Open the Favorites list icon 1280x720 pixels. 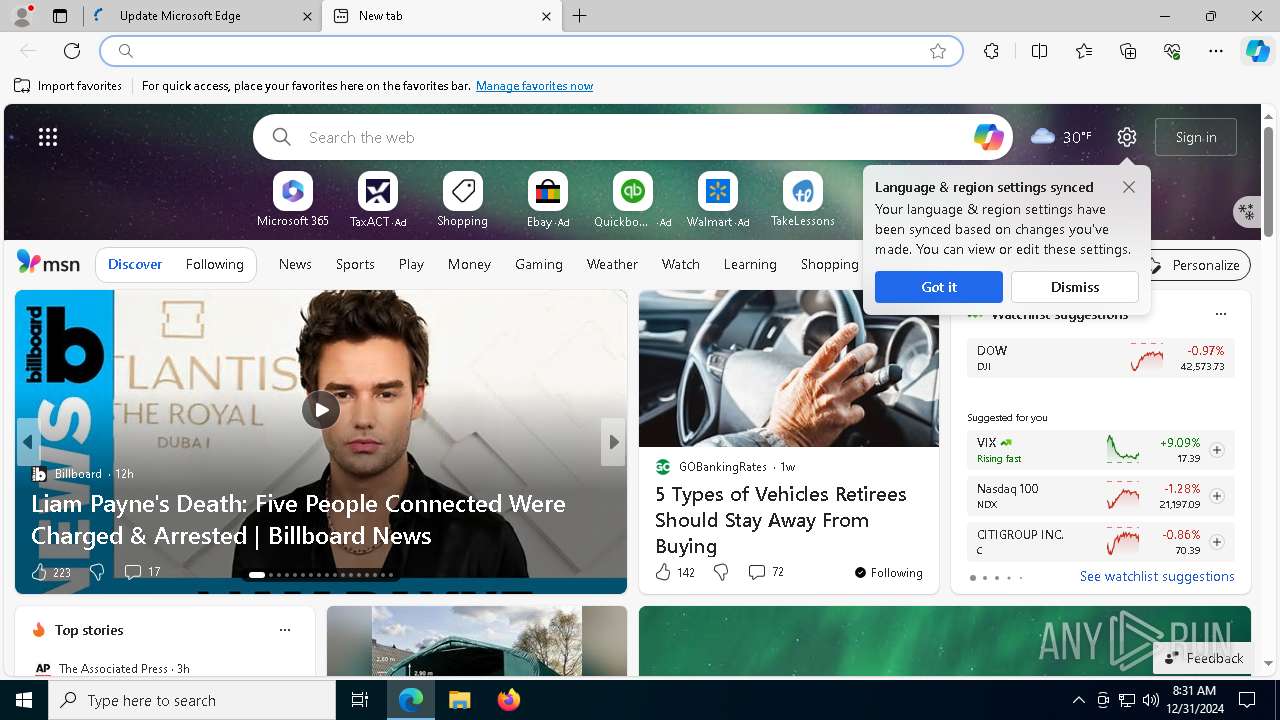tap(1084, 51)
